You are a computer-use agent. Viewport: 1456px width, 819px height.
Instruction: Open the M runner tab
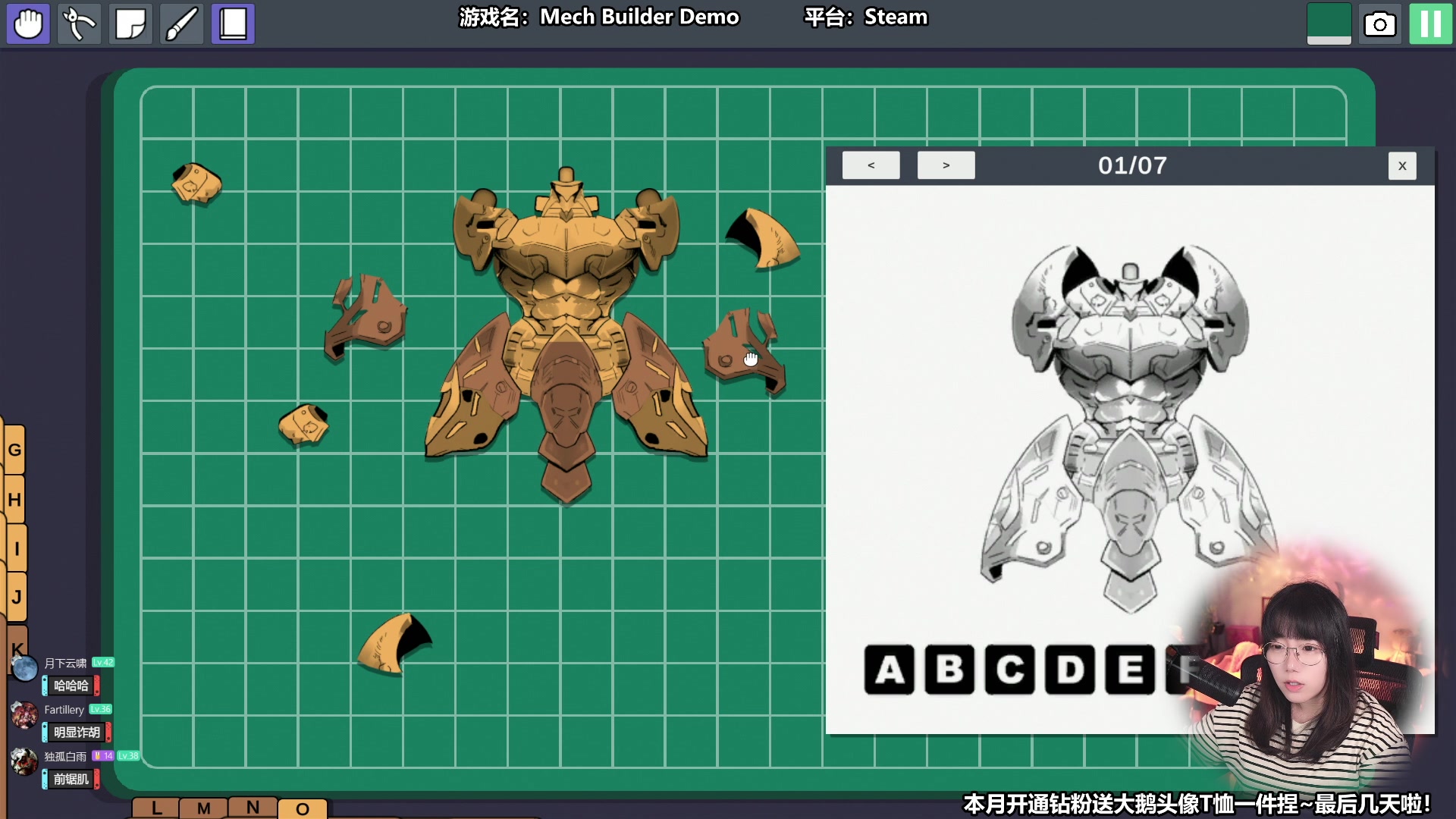203,808
